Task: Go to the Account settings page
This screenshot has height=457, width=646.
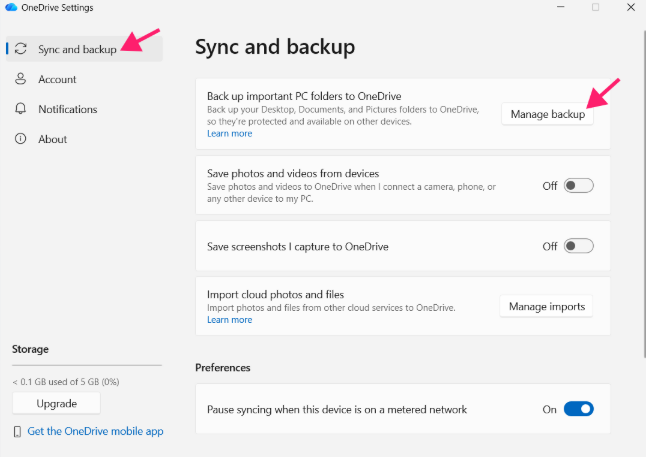Action: click(x=84, y=79)
